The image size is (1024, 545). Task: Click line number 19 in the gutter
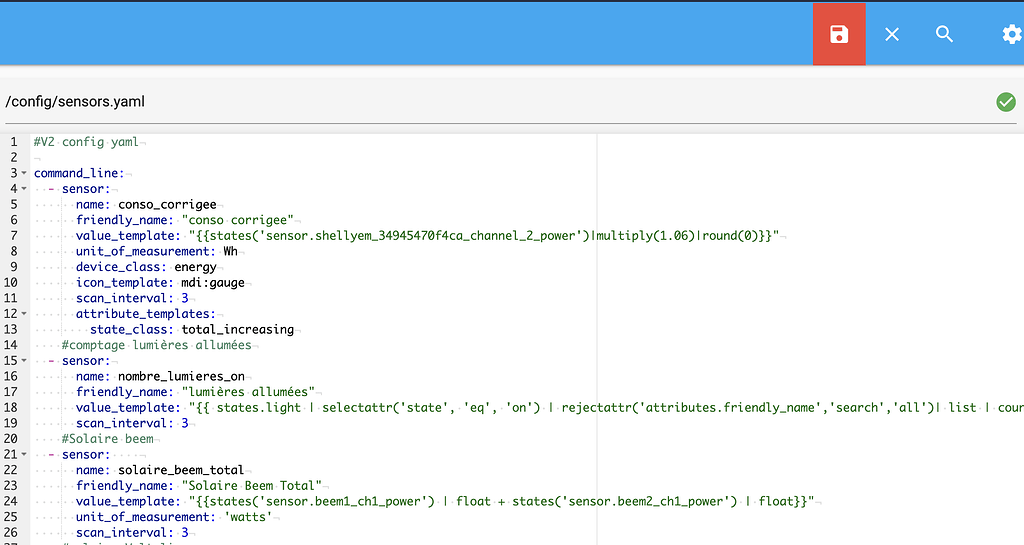pyautogui.click(x=11, y=423)
